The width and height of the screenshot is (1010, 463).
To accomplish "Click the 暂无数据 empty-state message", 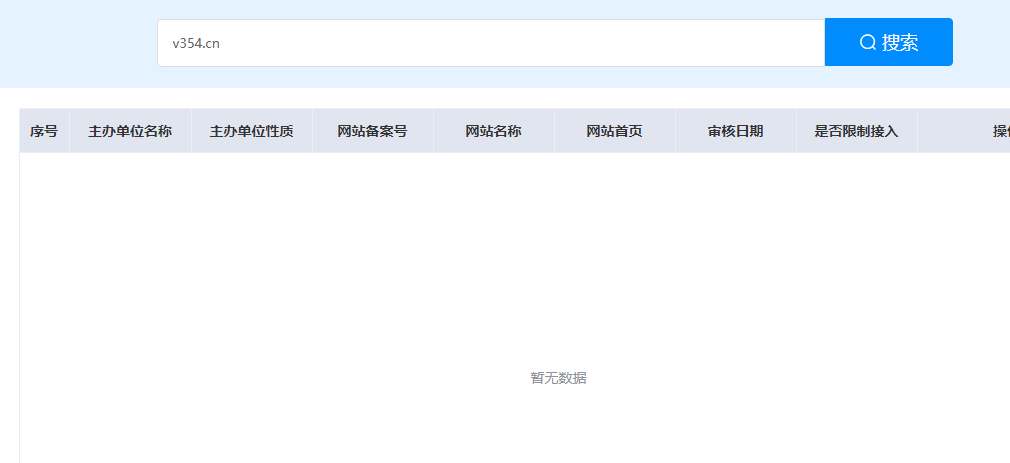I will [x=558, y=378].
